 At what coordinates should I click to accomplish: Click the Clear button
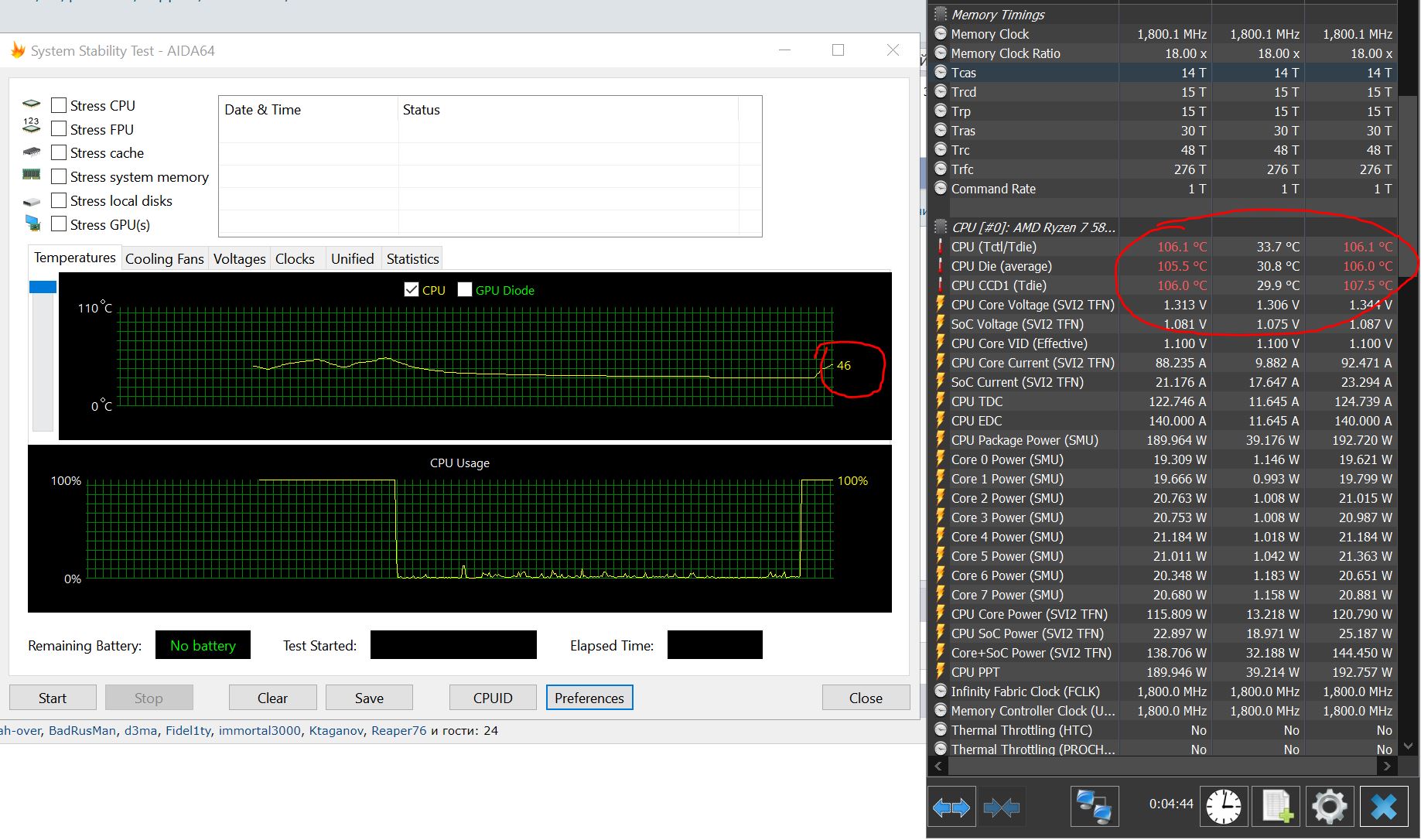(272, 698)
